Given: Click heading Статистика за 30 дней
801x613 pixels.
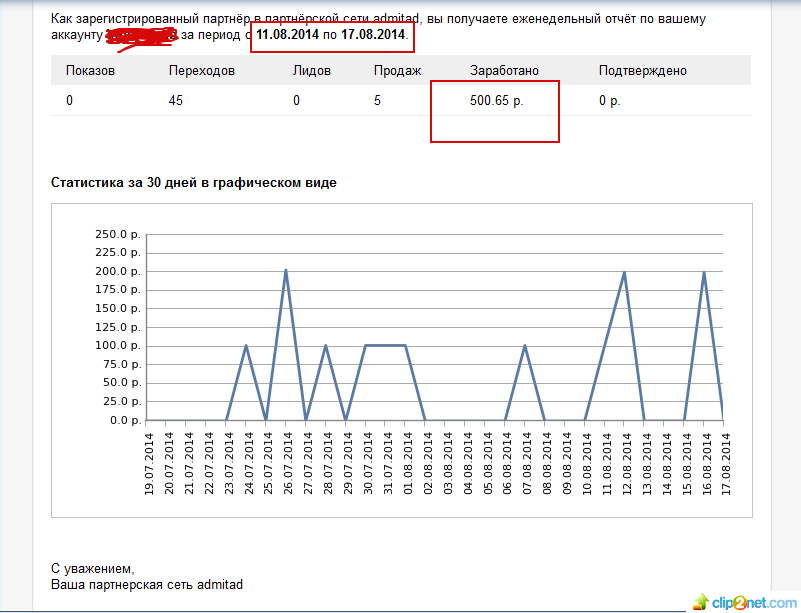Looking at the screenshot, I should tap(194, 182).
